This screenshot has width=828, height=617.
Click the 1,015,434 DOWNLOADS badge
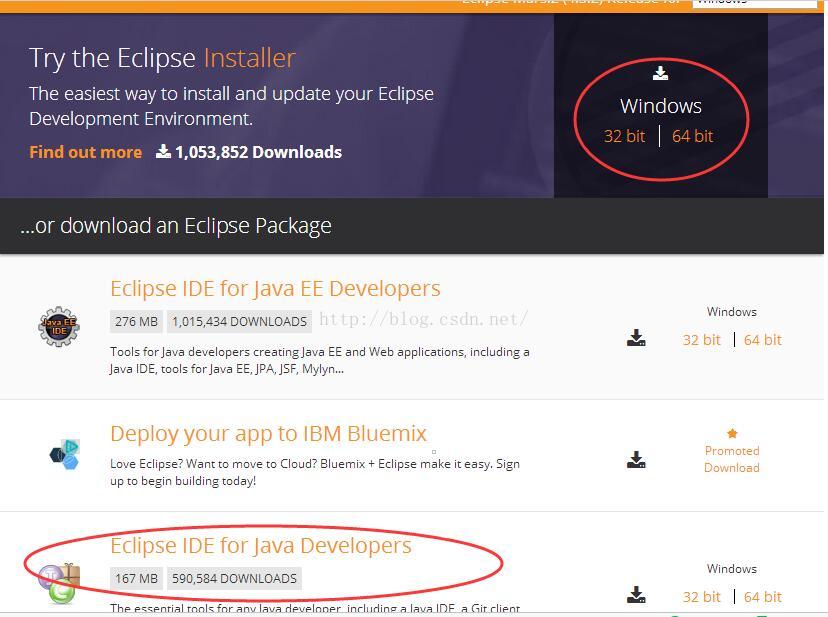pyautogui.click(x=239, y=322)
